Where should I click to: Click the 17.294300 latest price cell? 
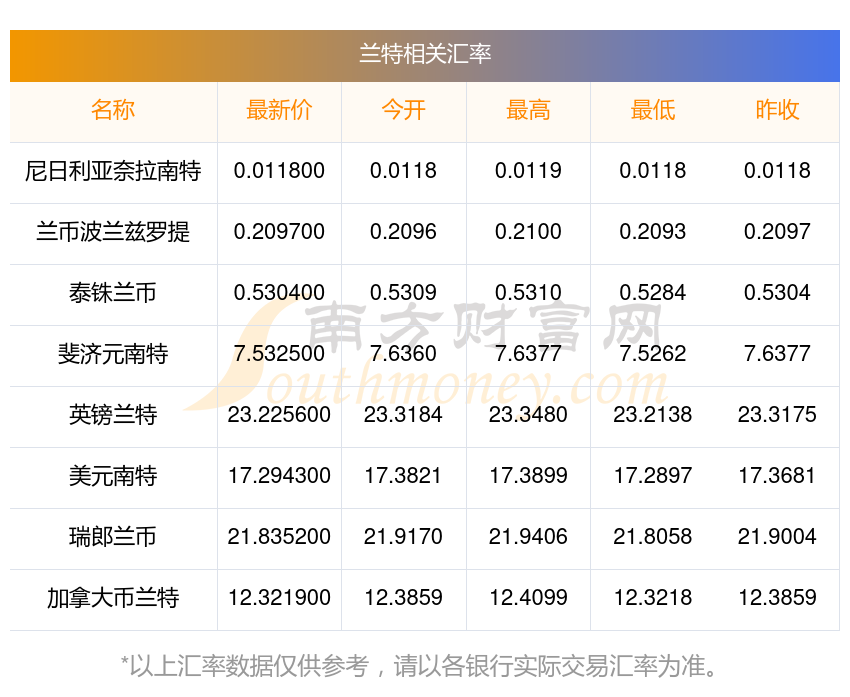[x=279, y=476]
